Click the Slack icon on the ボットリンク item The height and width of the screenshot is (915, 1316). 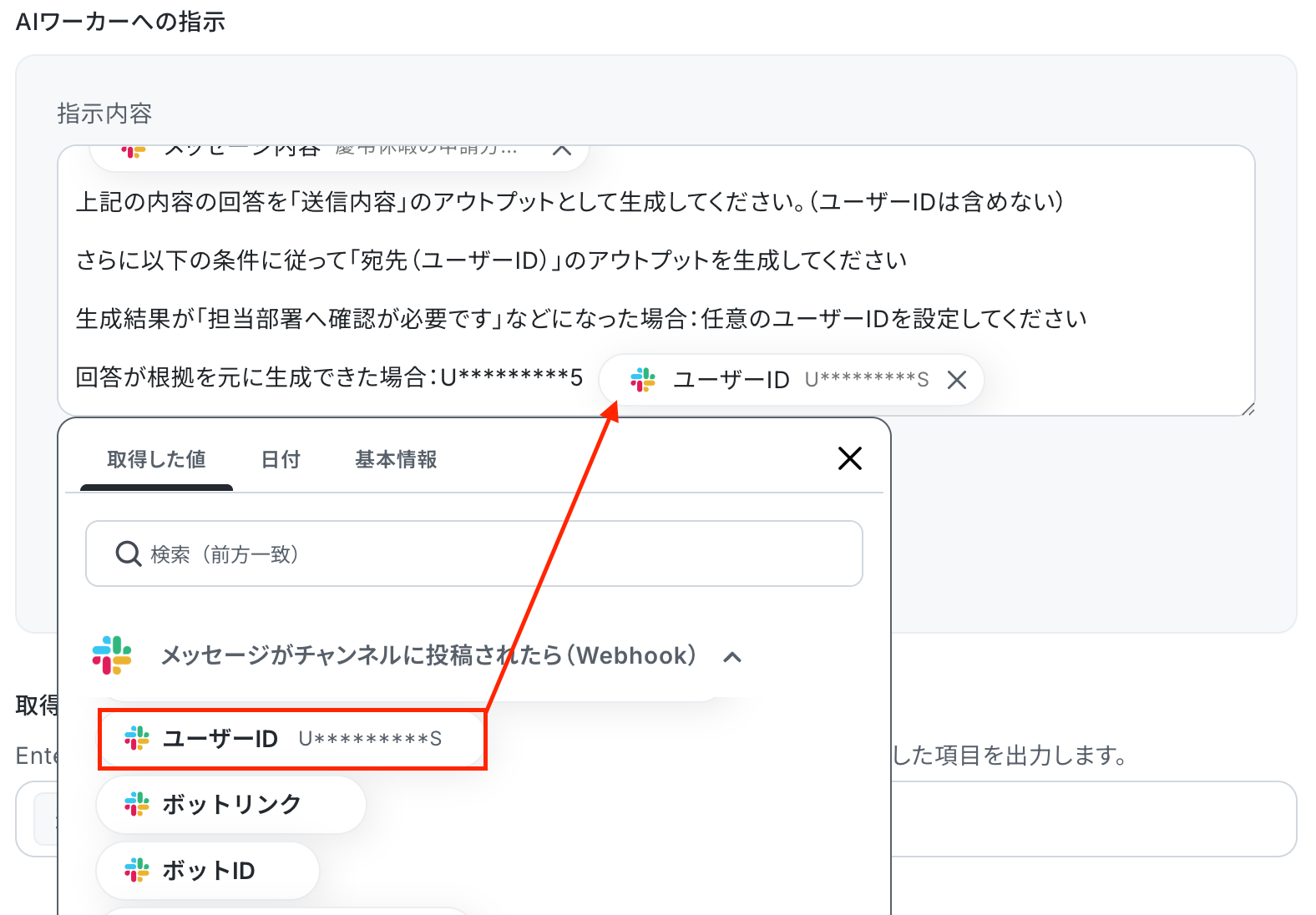[137, 805]
